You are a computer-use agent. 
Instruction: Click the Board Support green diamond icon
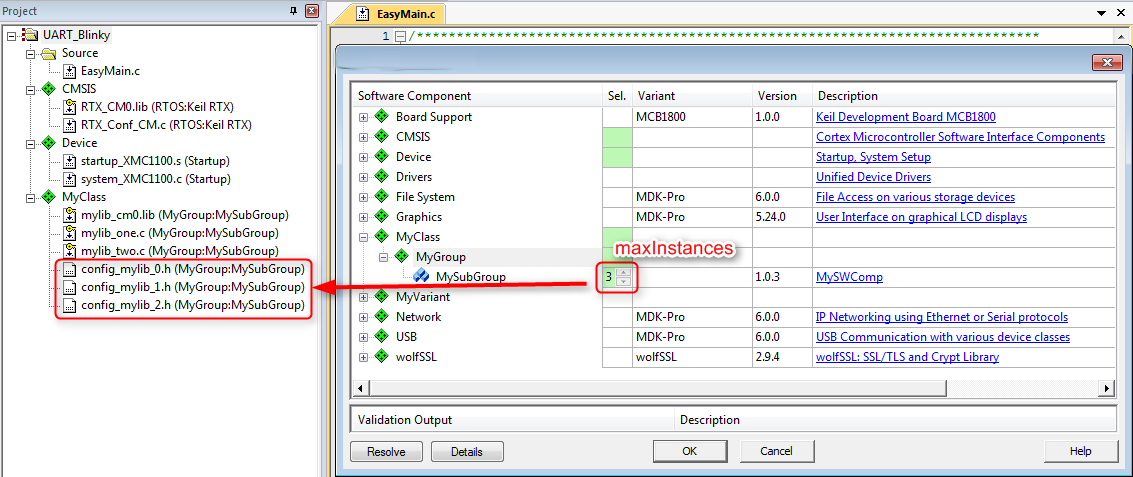(x=381, y=117)
